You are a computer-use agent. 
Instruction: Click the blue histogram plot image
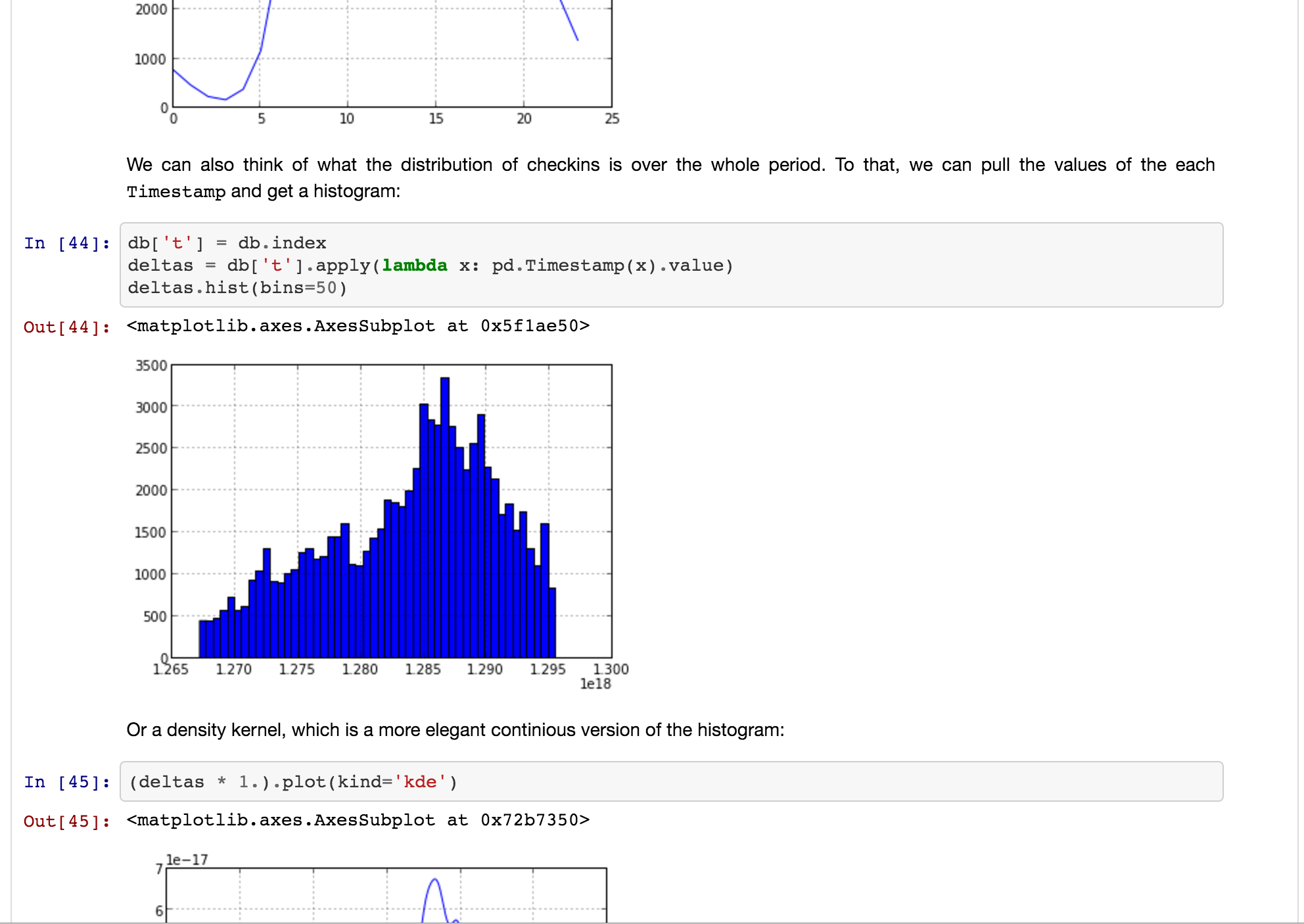[382, 524]
